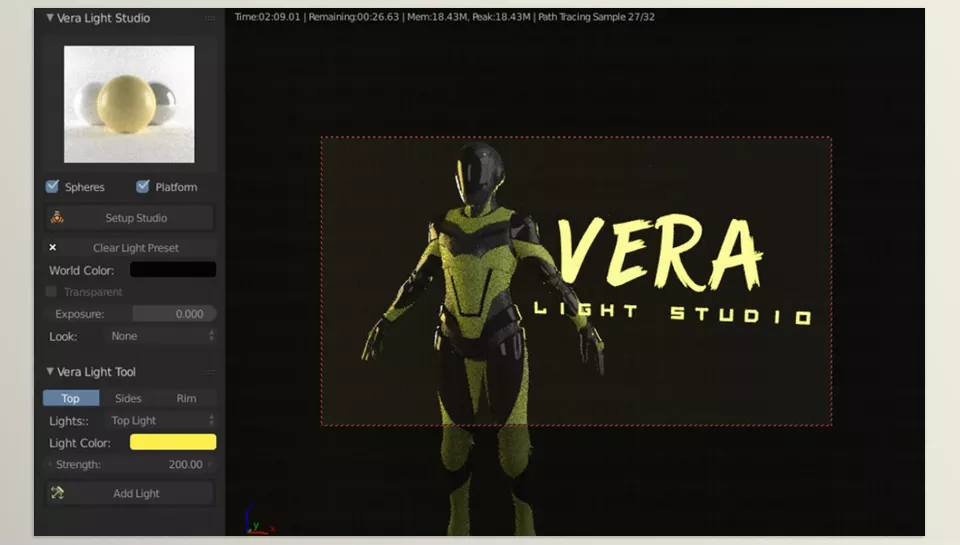The image size is (960, 545).
Task: Click the Strength value field
Action: coord(130,465)
